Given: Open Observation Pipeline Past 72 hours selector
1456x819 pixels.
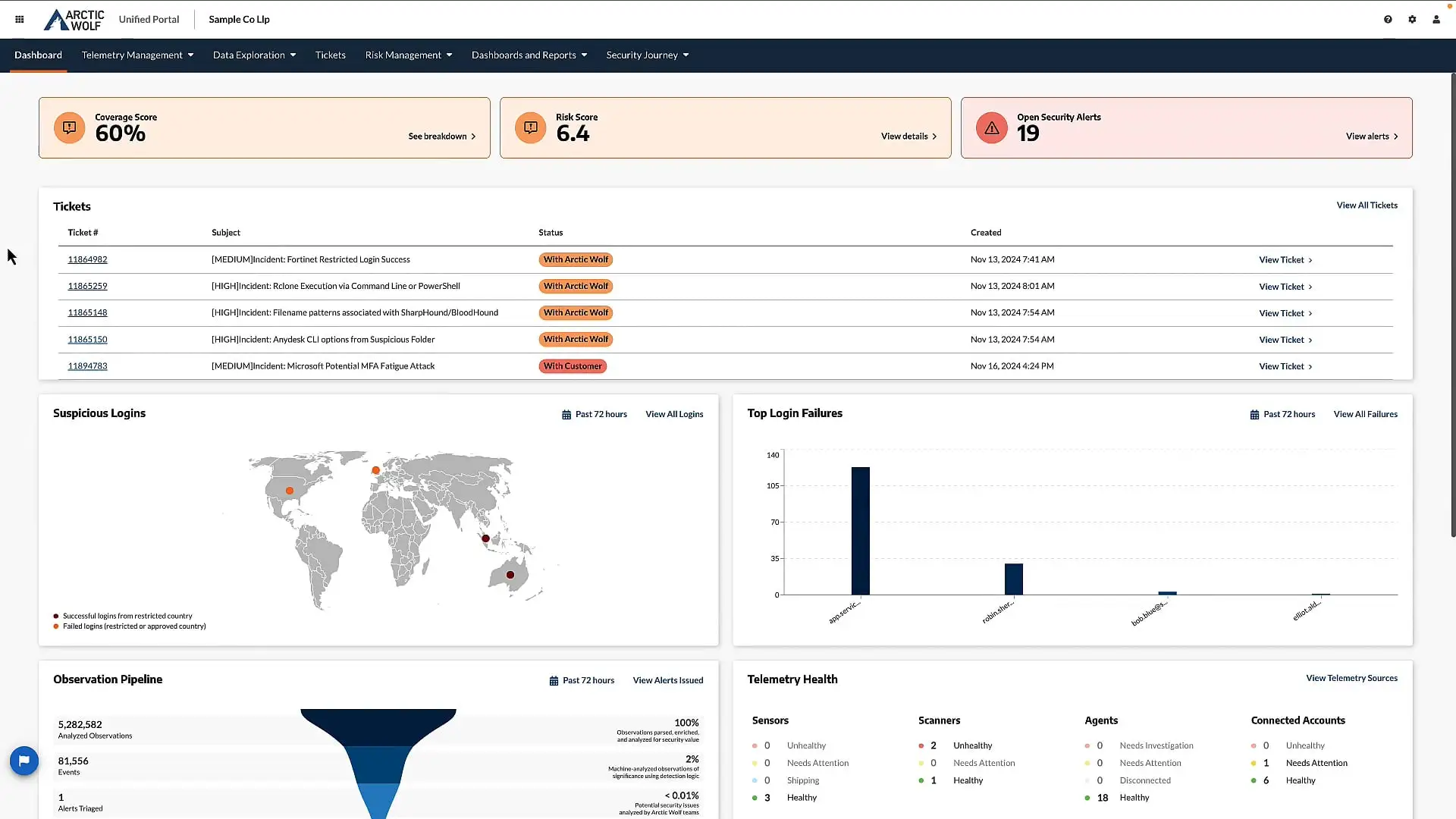Looking at the screenshot, I should (x=582, y=681).
